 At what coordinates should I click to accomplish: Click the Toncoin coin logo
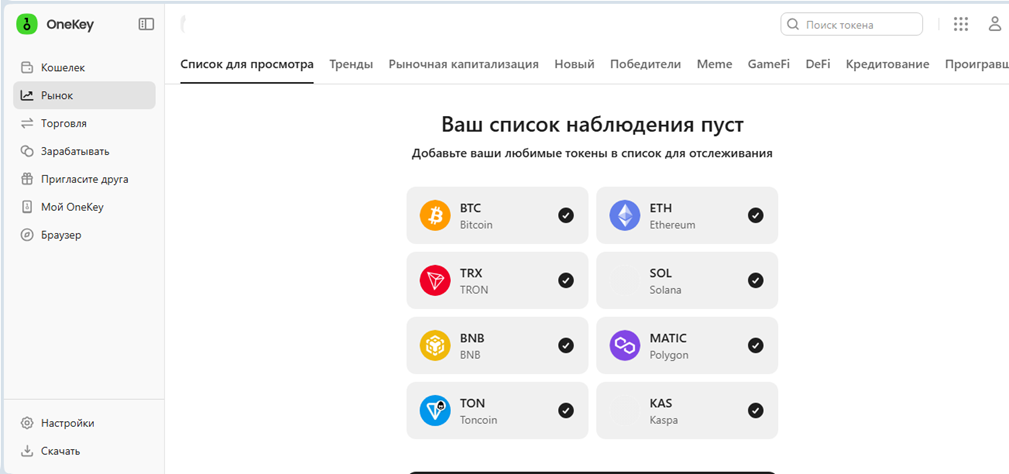pyautogui.click(x=435, y=411)
